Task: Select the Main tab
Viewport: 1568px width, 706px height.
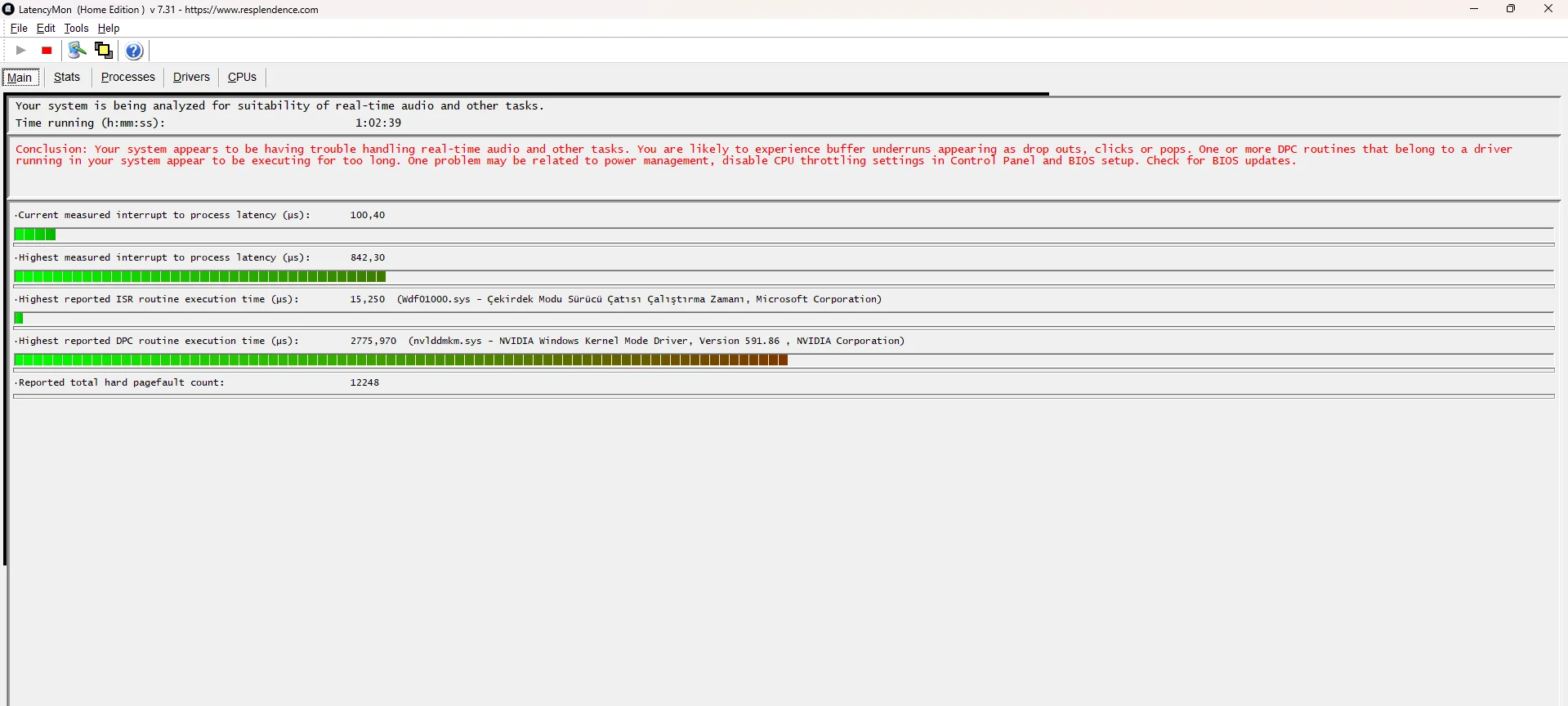Action: (x=20, y=78)
